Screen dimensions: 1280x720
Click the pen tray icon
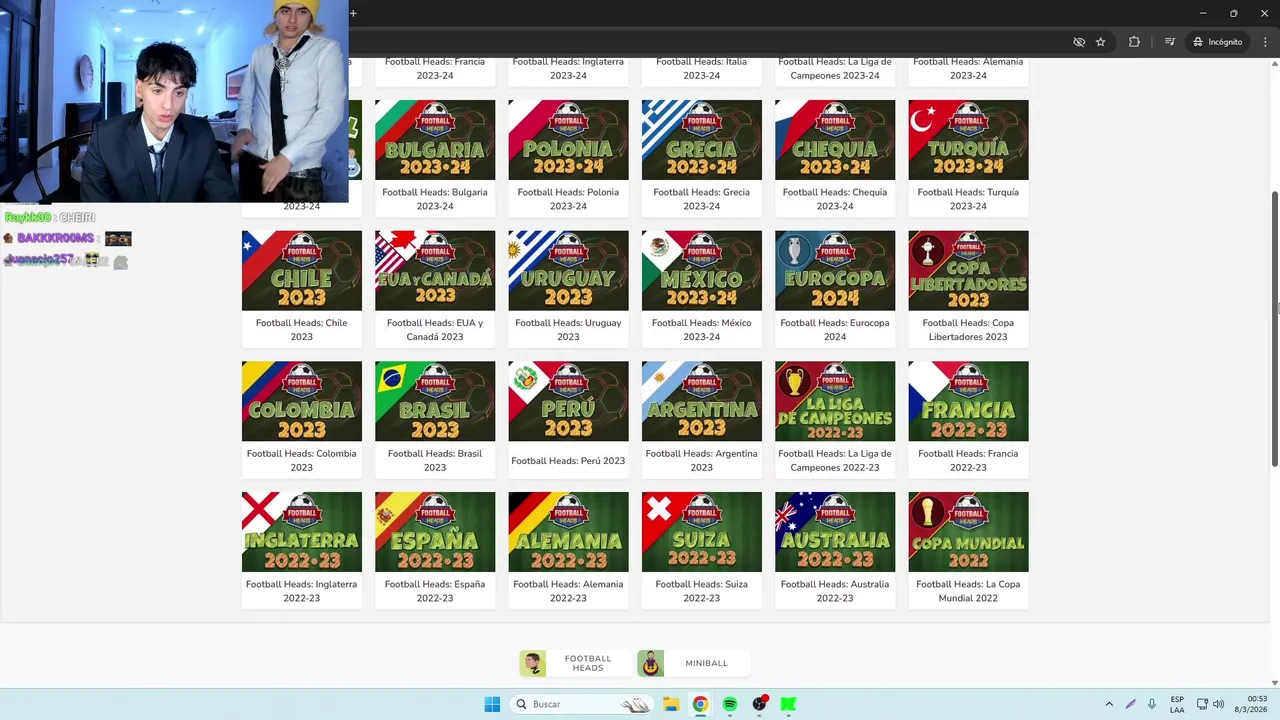(x=1130, y=704)
